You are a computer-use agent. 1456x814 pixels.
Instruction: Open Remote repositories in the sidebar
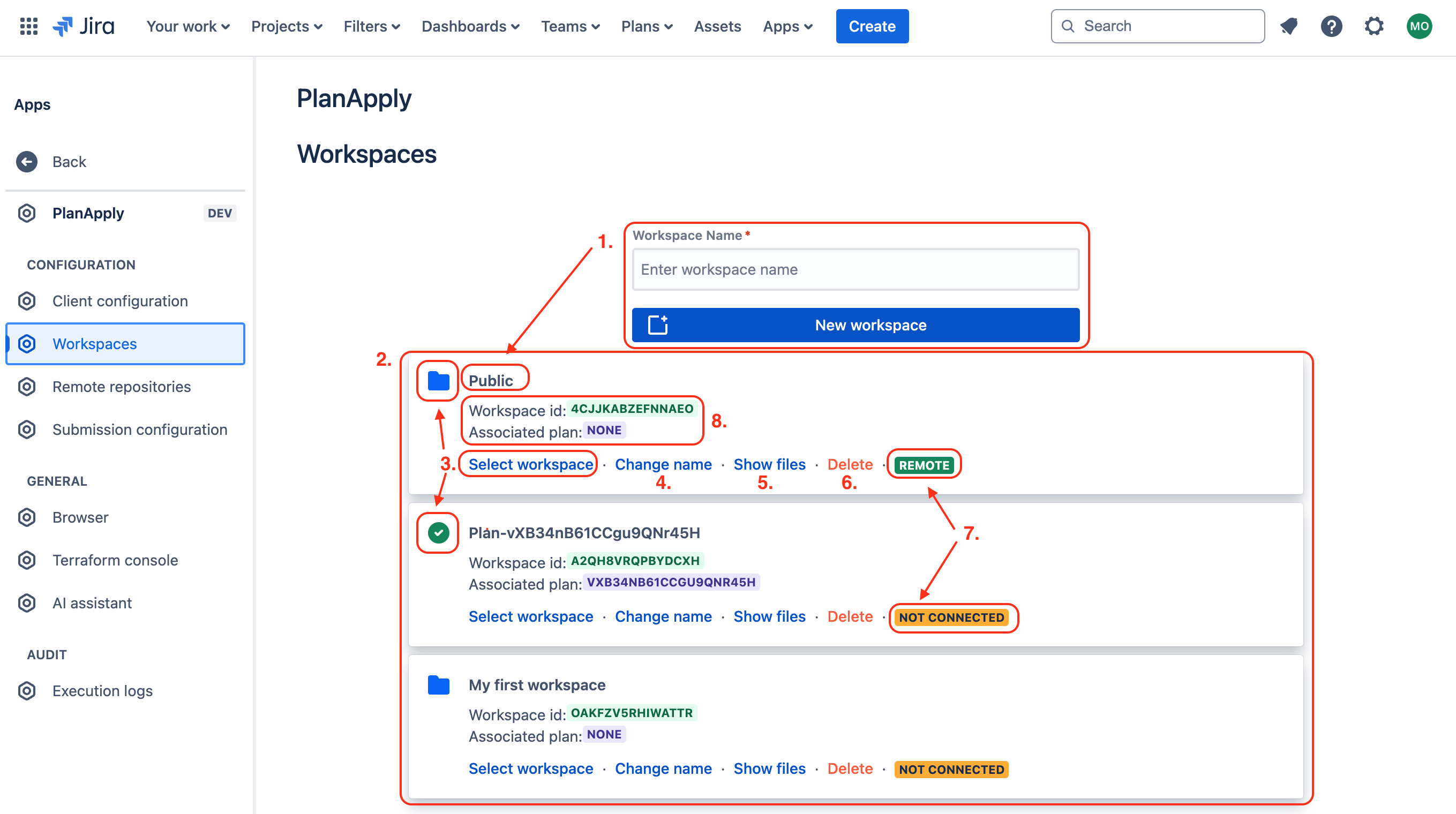pyautogui.click(x=122, y=386)
